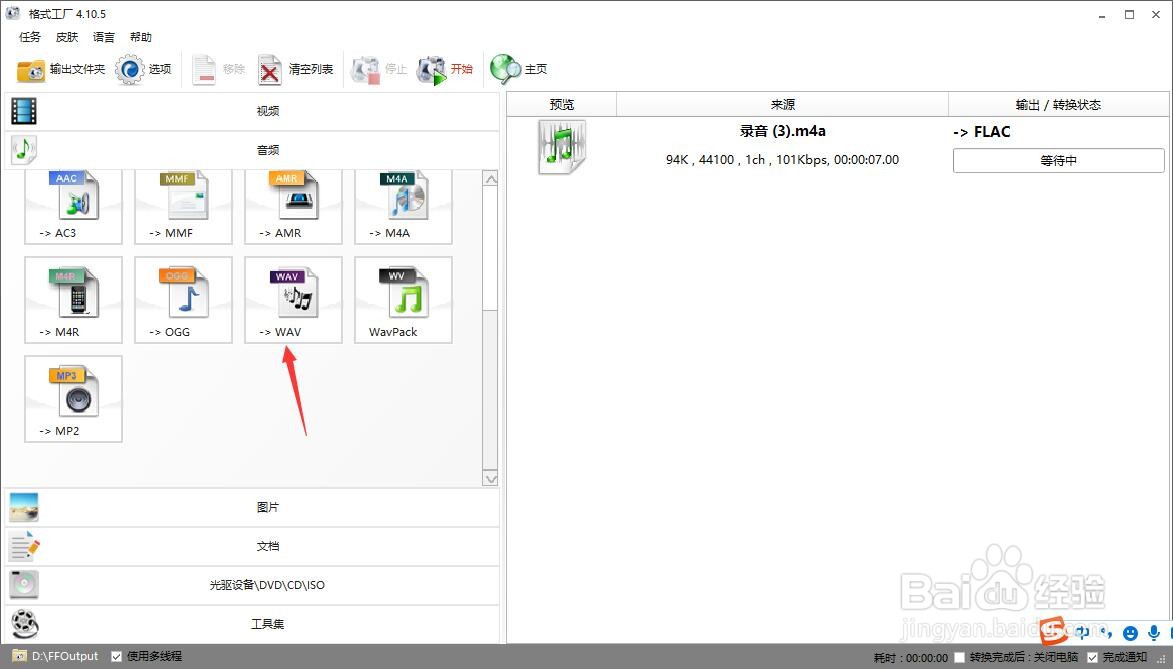
Task: Click the film strip video category icon
Action: [23, 111]
